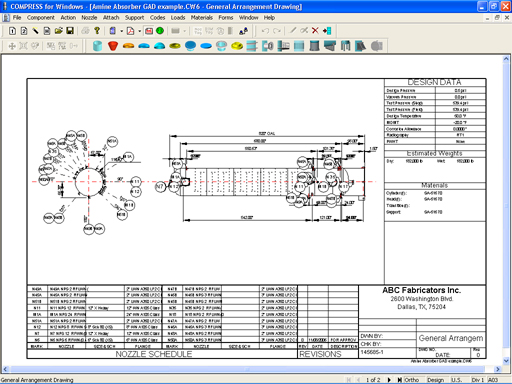The height and width of the screenshot is (384, 512).
Task: Open dropdown arrow next to PDF icon
Action: (x=140, y=31)
